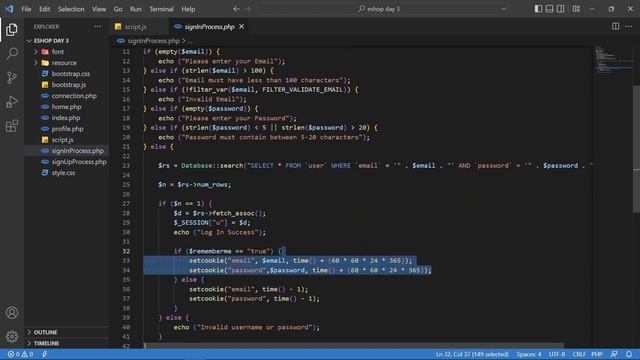Open the Customize Layout icon

pos(576,9)
